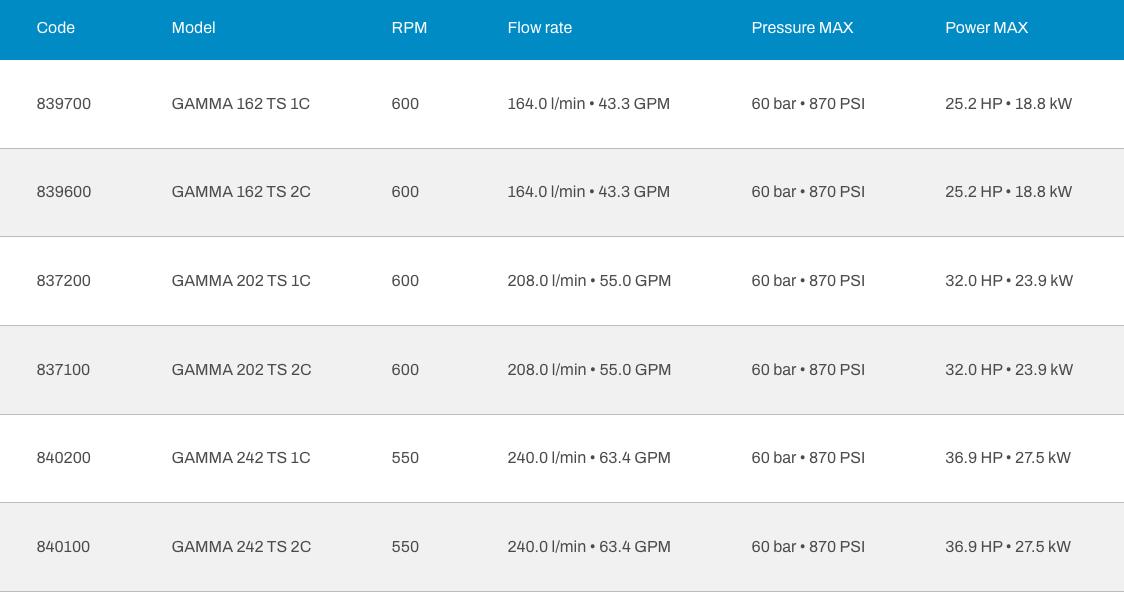Viewport: 1124px width, 592px height.
Task: Open the GAMMA 242 TS 2C model
Action: tap(241, 547)
